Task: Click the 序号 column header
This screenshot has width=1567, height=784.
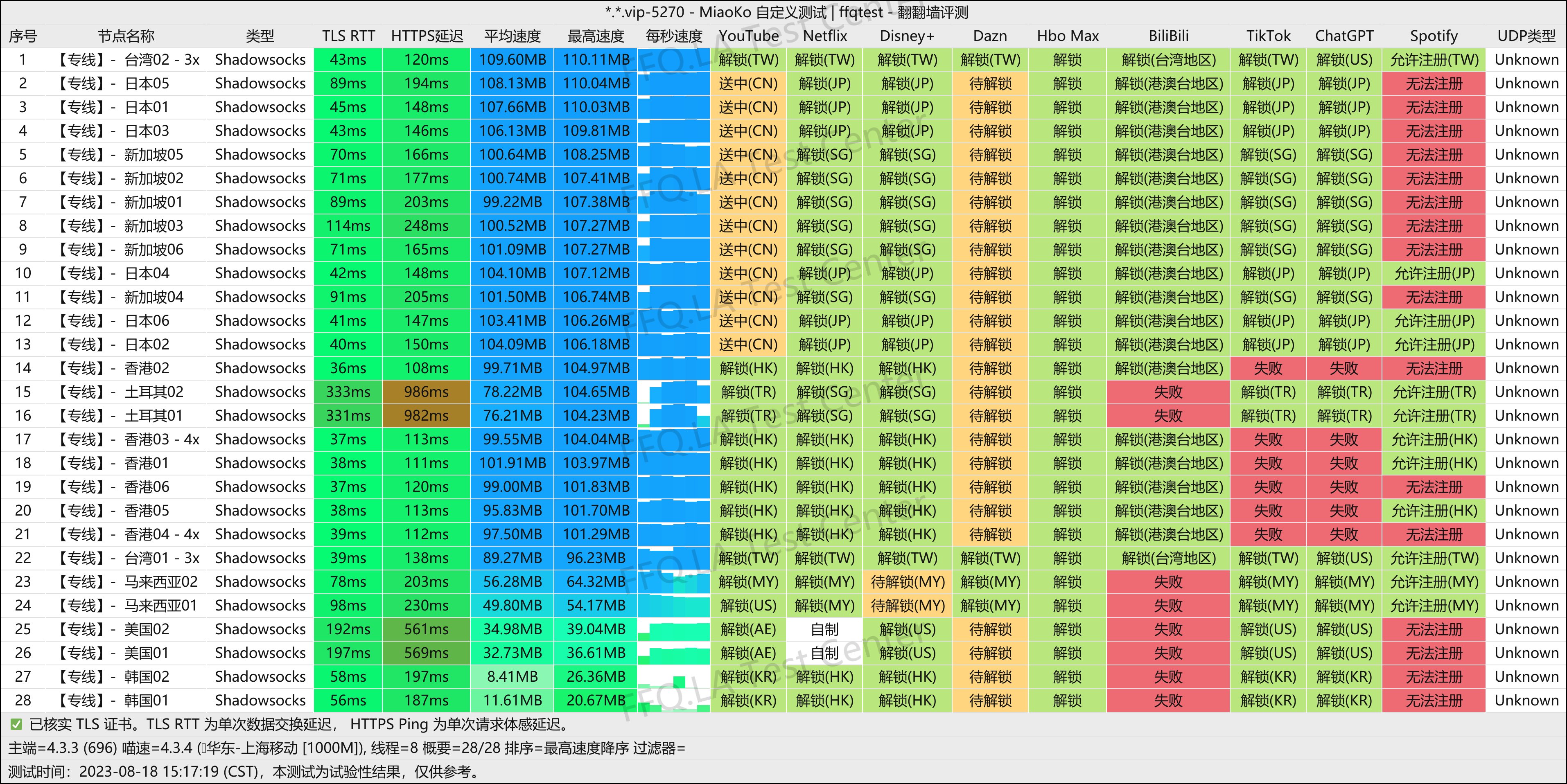Action: point(23,36)
